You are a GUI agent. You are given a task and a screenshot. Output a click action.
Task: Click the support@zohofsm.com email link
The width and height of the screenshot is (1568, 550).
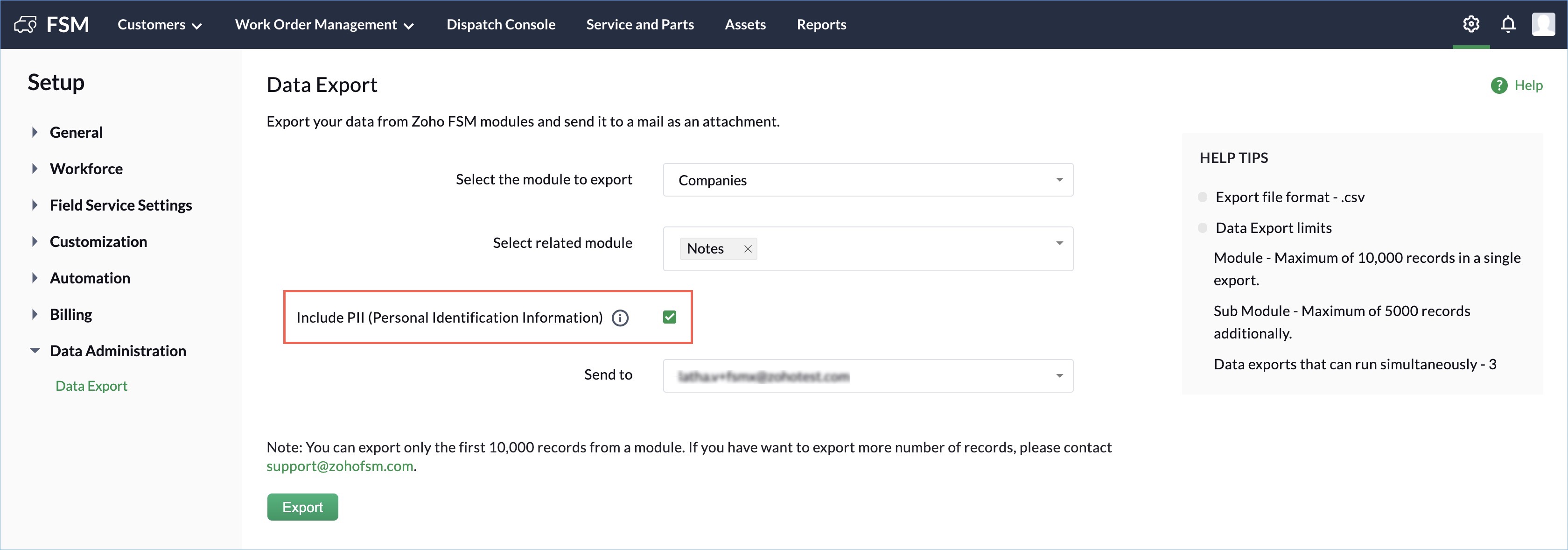pos(340,466)
